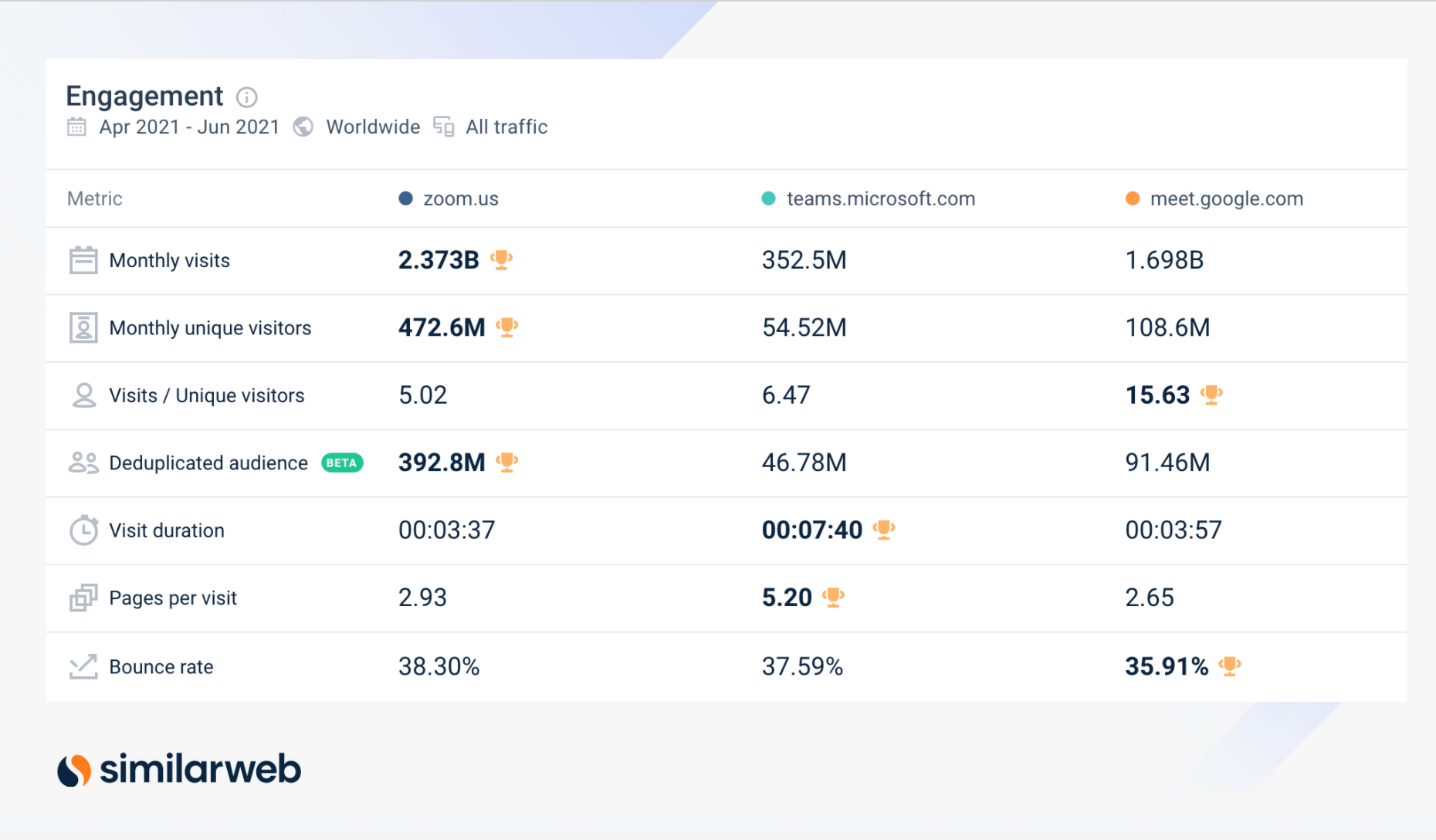Click the 91.46M value
This screenshot has width=1436, height=840.
pos(1167,462)
